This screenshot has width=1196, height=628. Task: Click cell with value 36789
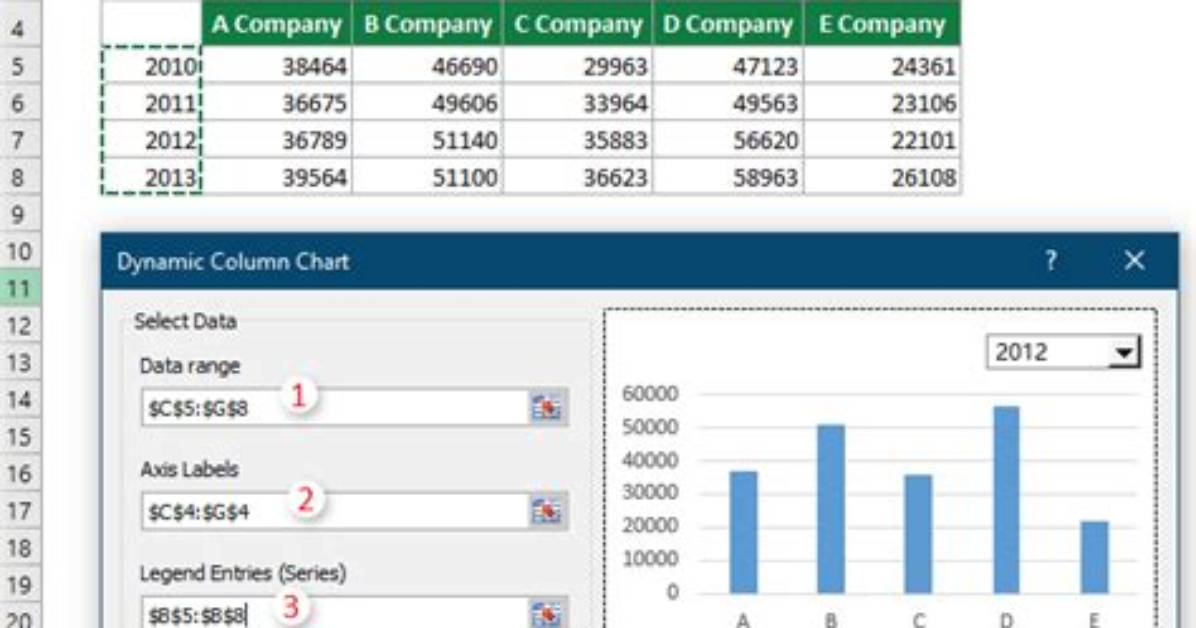(277, 140)
